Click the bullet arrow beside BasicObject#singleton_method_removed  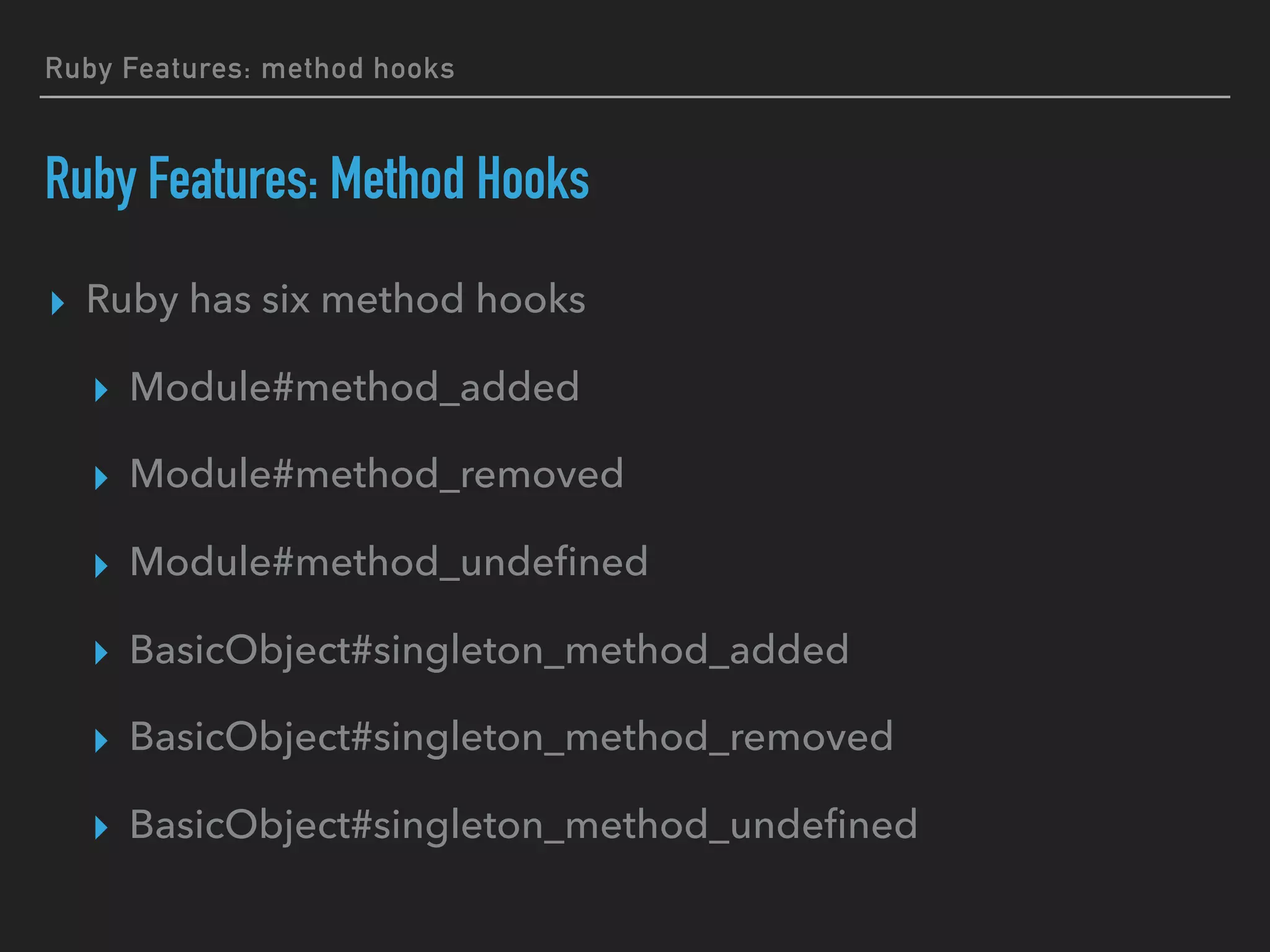click(x=101, y=741)
